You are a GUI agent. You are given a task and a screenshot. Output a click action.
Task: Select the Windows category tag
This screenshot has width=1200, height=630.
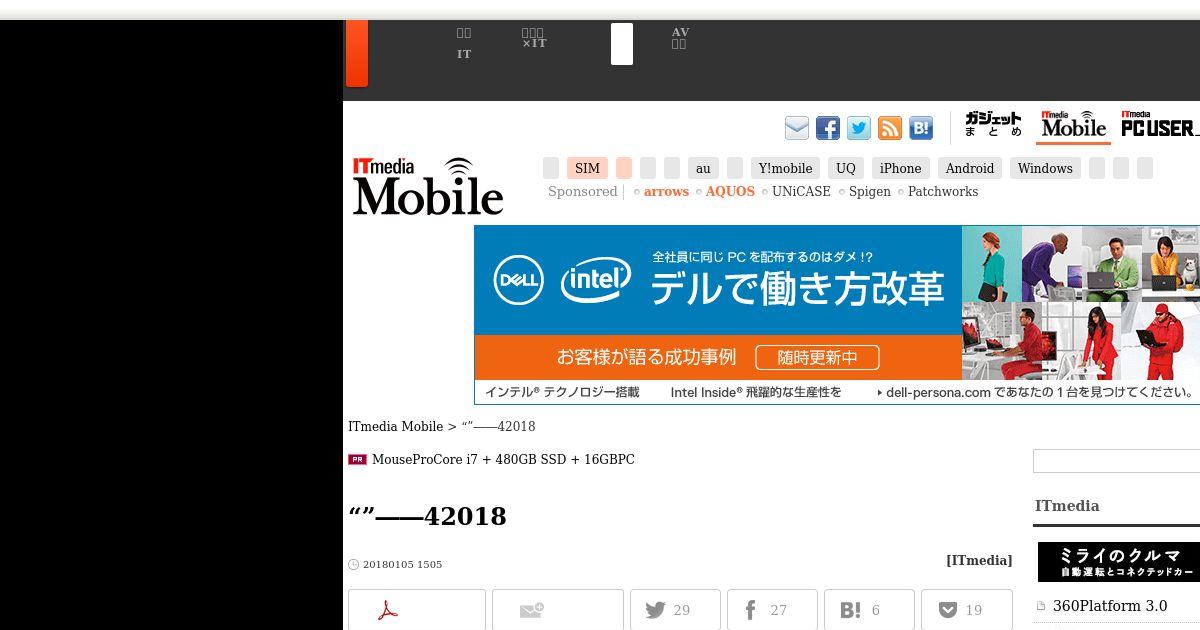(1045, 168)
